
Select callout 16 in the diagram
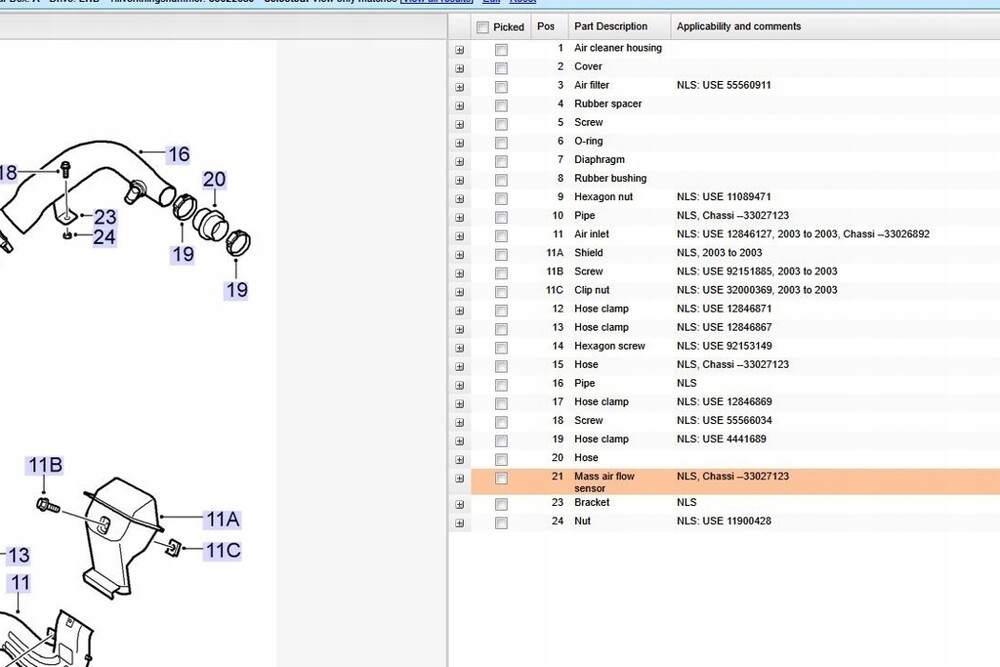[179, 154]
